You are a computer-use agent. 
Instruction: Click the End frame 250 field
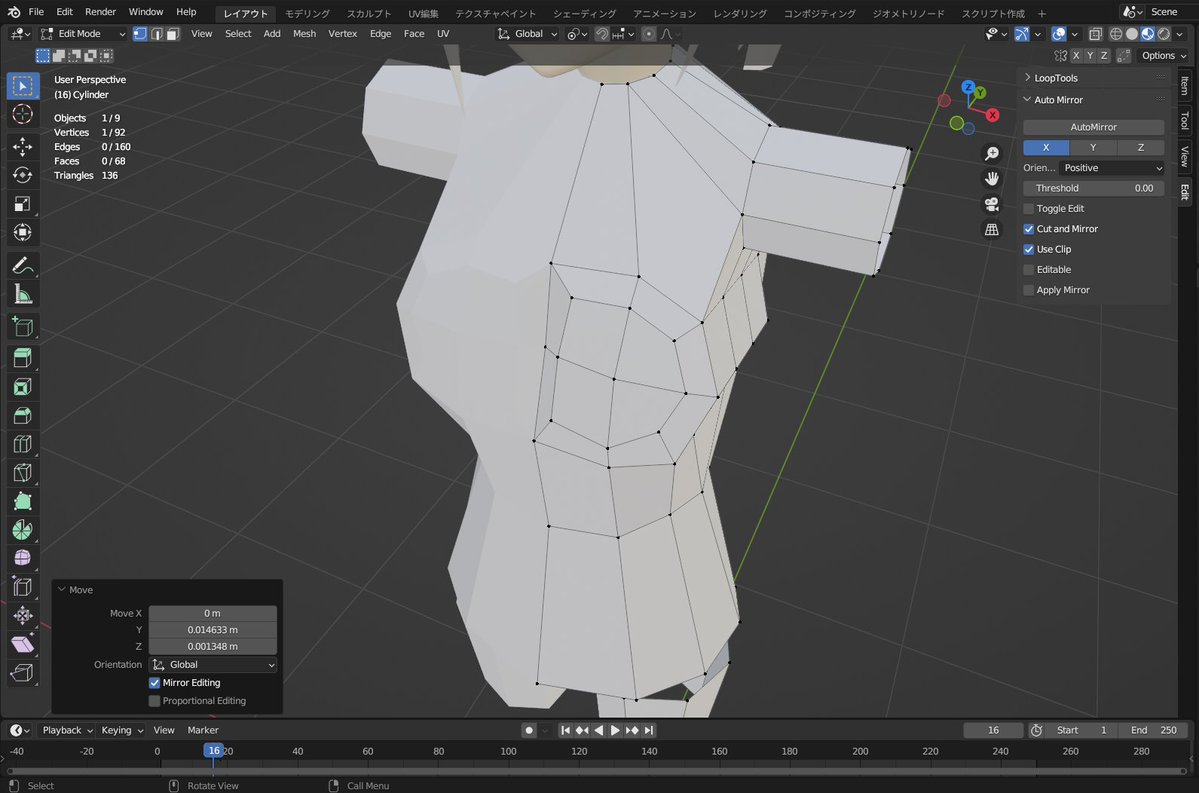(x=1155, y=730)
